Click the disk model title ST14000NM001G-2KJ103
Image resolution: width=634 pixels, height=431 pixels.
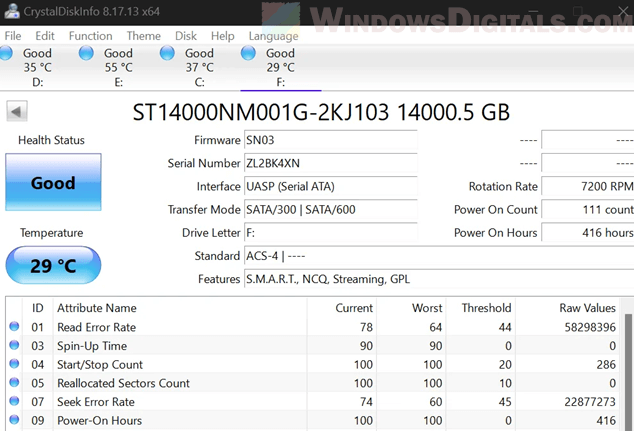pos(261,112)
